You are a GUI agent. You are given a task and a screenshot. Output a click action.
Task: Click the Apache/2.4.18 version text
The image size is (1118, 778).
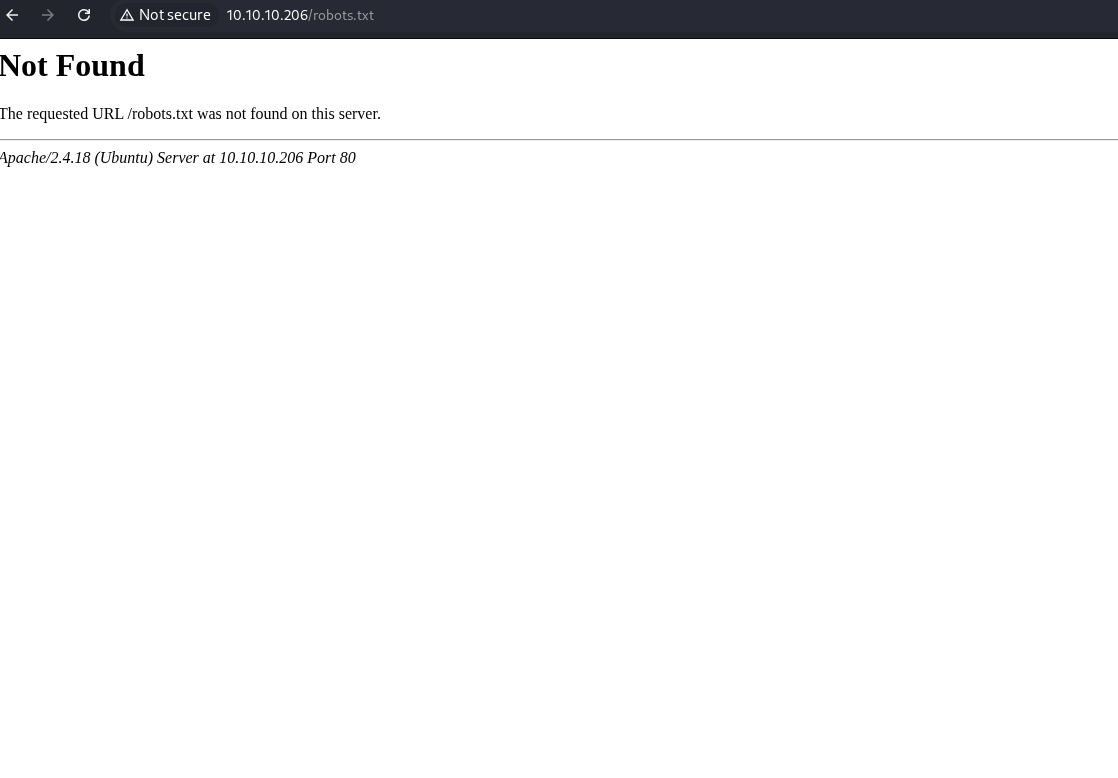click(x=45, y=158)
